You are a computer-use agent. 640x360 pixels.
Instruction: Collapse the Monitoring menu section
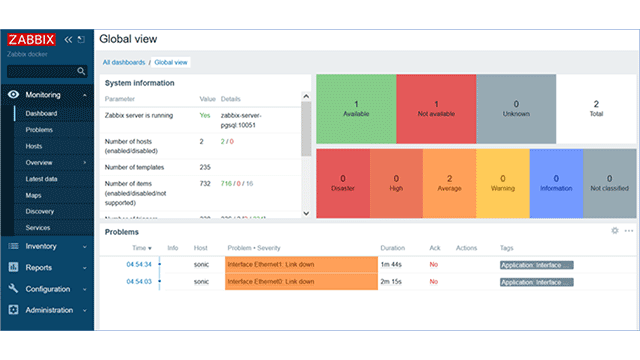click(x=84, y=95)
